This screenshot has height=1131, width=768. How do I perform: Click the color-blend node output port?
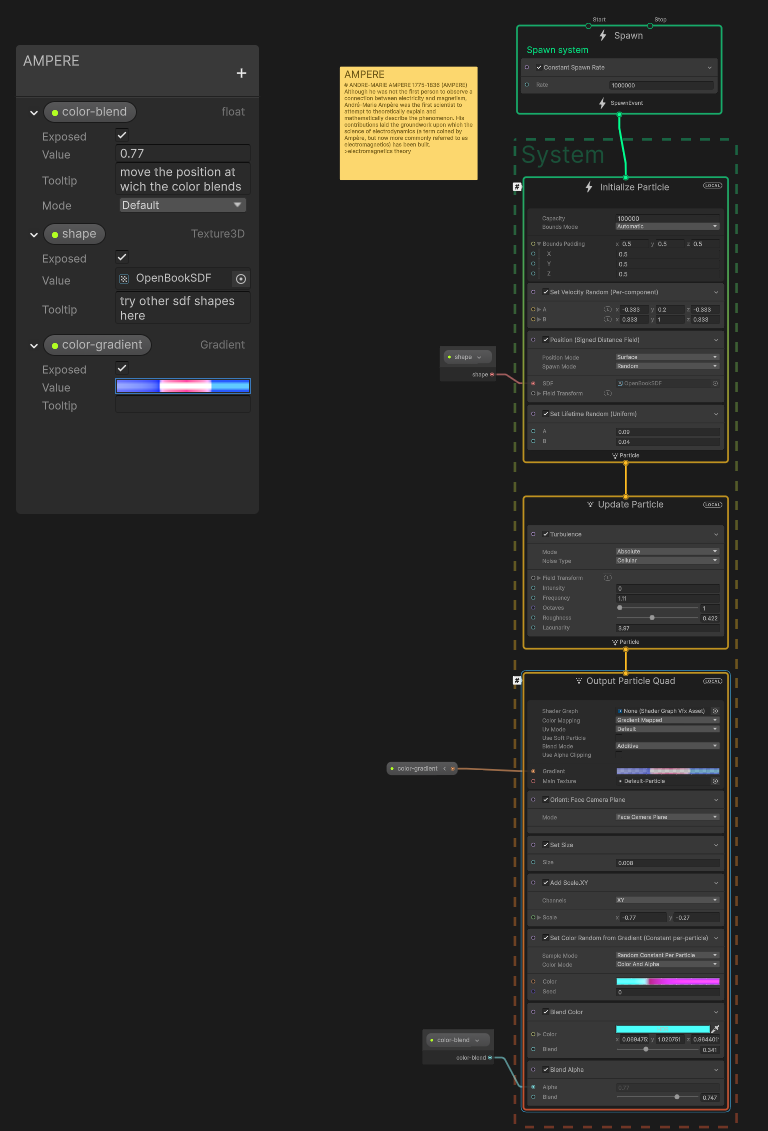click(490, 1057)
